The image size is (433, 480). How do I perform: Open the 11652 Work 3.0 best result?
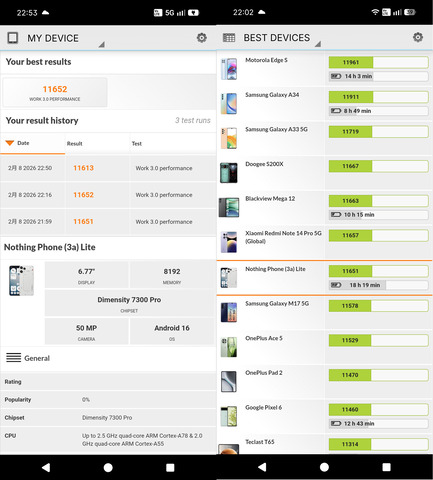click(x=55, y=92)
